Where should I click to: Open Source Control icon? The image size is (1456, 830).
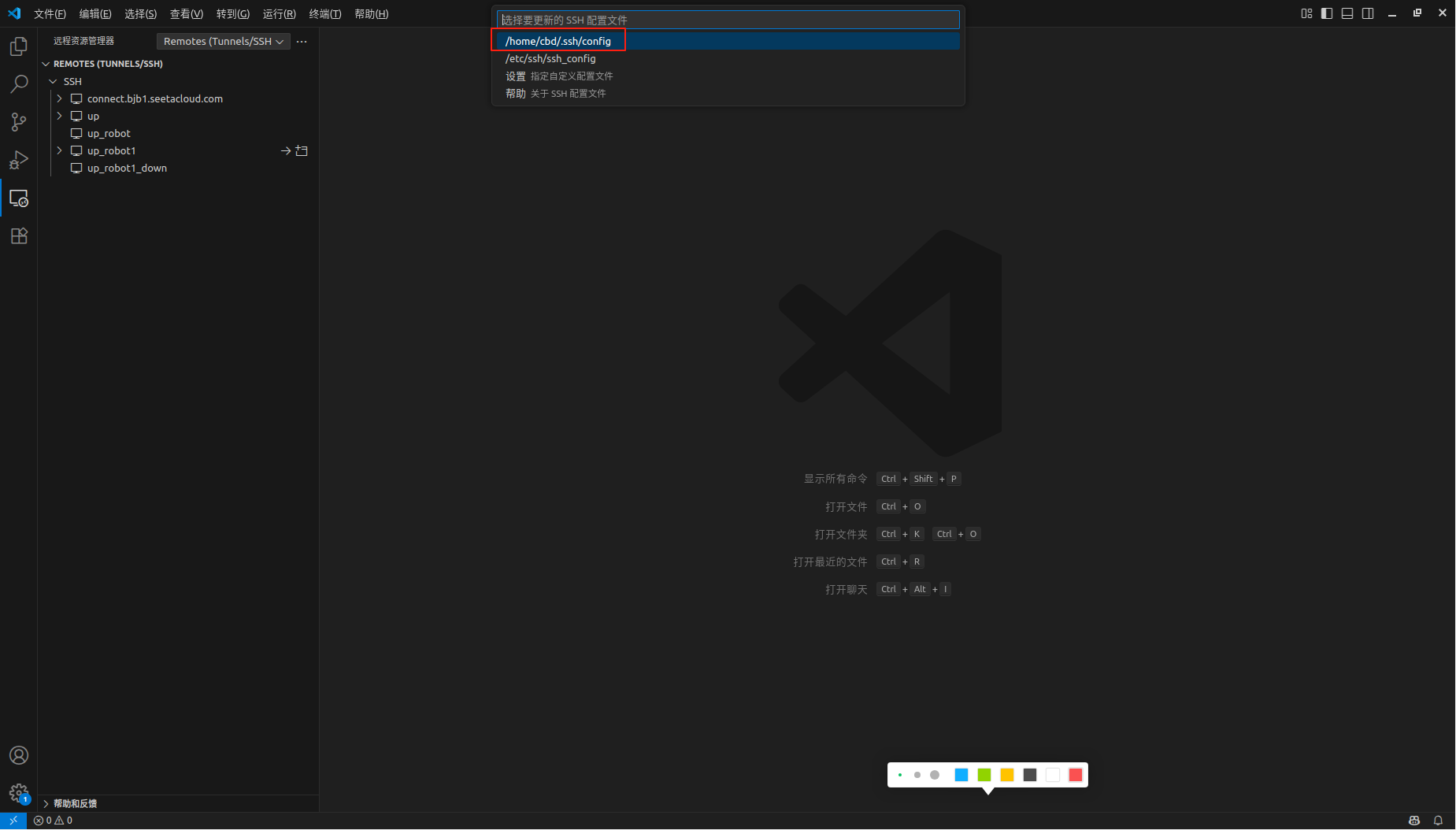click(18, 122)
